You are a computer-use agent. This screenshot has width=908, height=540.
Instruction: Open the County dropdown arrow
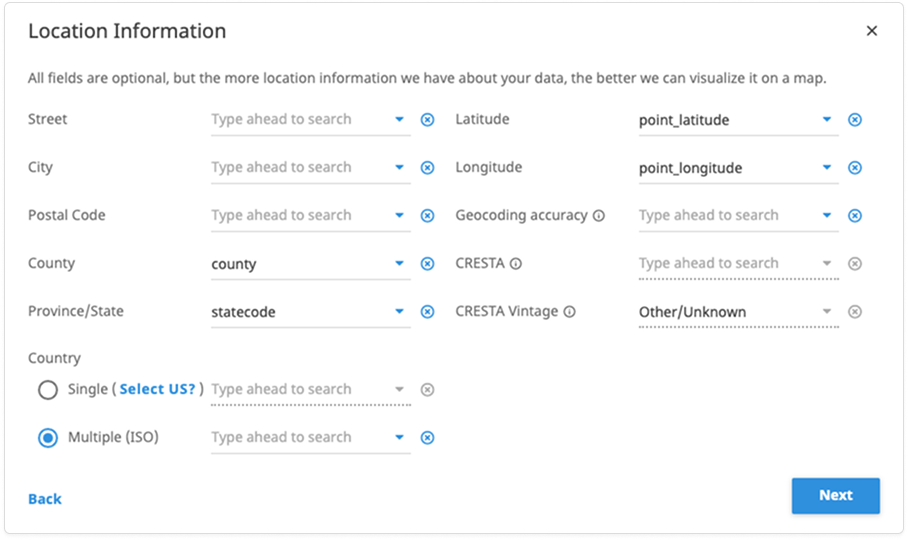[400, 263]
